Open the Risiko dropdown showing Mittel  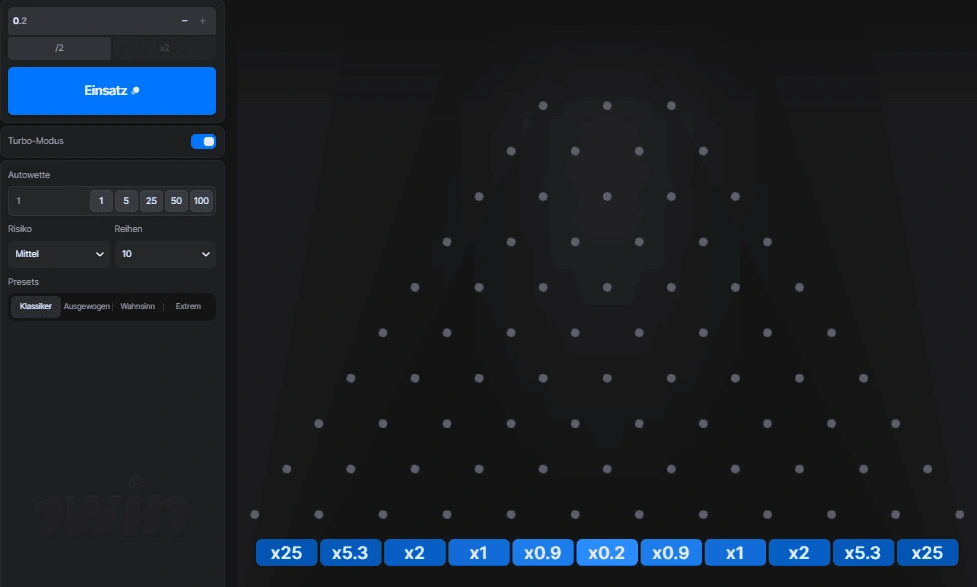tap(59, 254)
